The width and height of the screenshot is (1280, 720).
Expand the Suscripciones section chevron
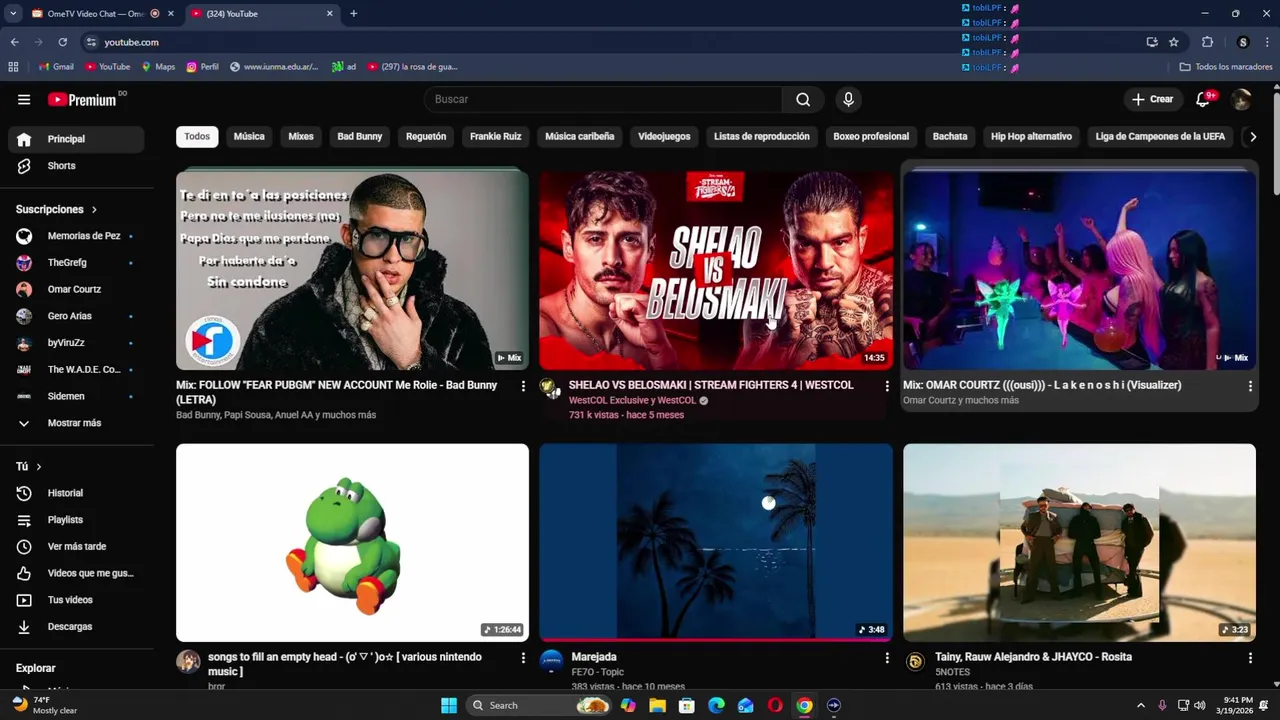click(x=95, y=210)
